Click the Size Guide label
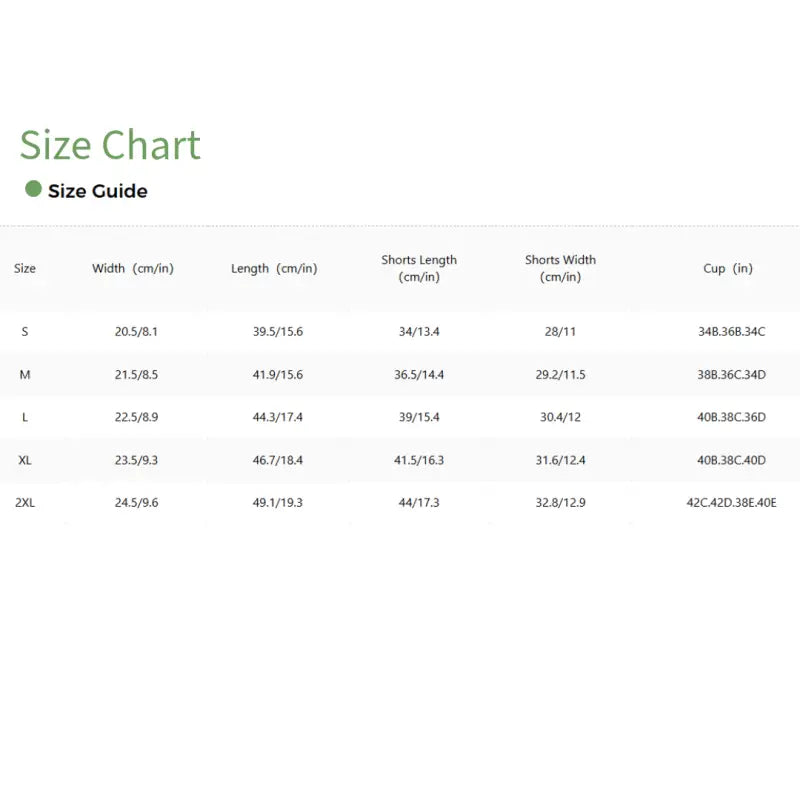 point(98,191)
